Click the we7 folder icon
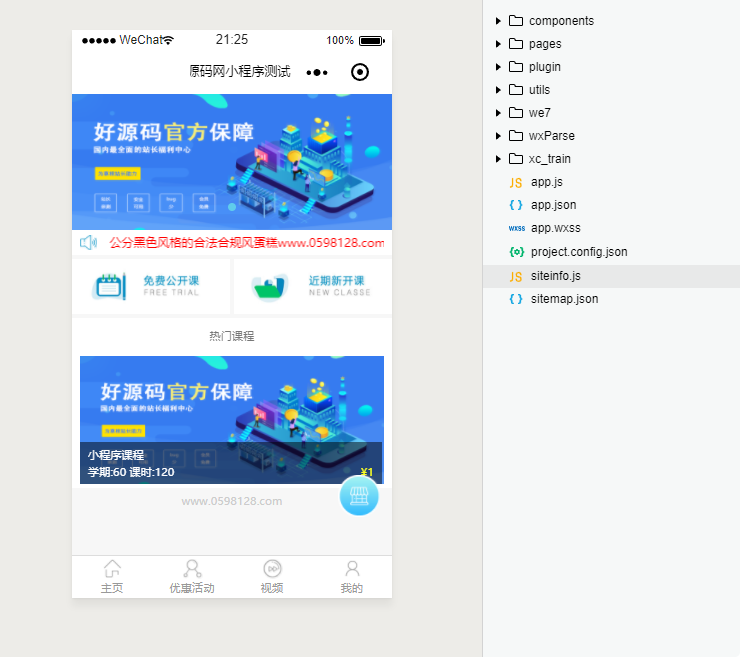The width and height of the screenshot is (742, 657). [x=516, y=113]
